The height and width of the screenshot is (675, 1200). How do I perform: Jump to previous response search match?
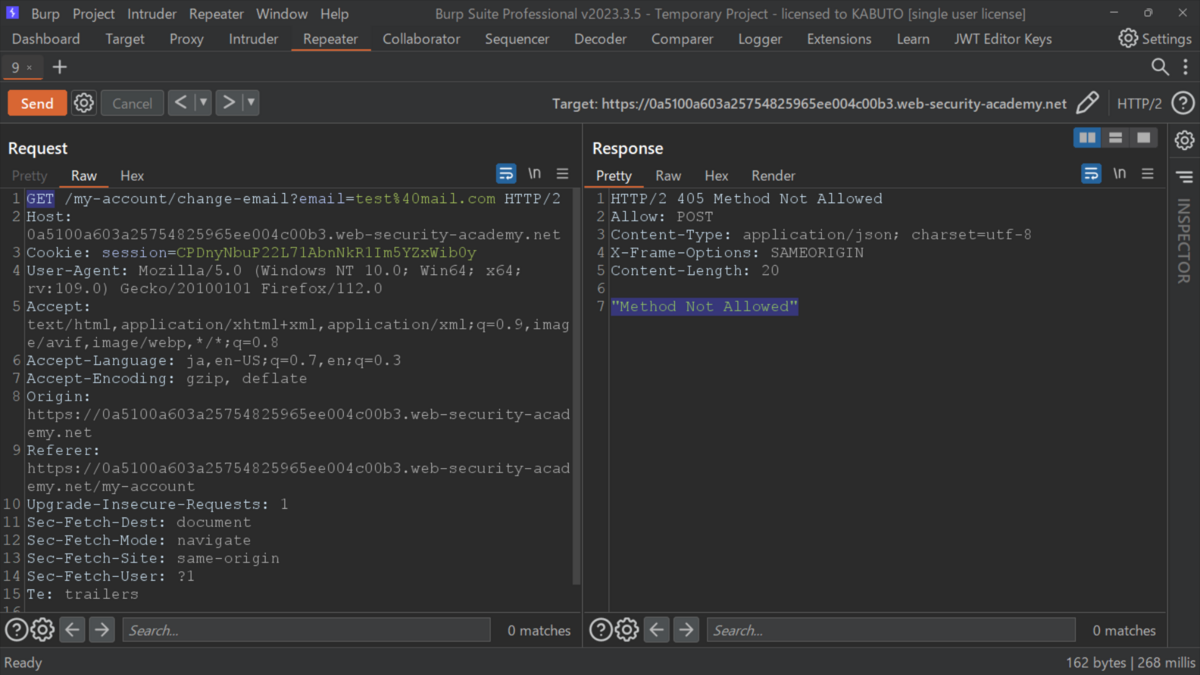[656, 630]
